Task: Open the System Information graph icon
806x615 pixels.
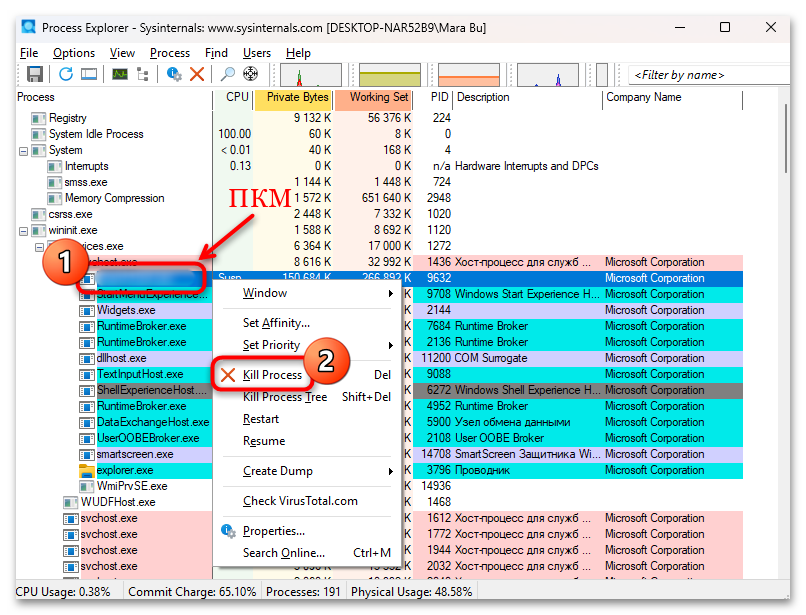Action: coord(120,75)
